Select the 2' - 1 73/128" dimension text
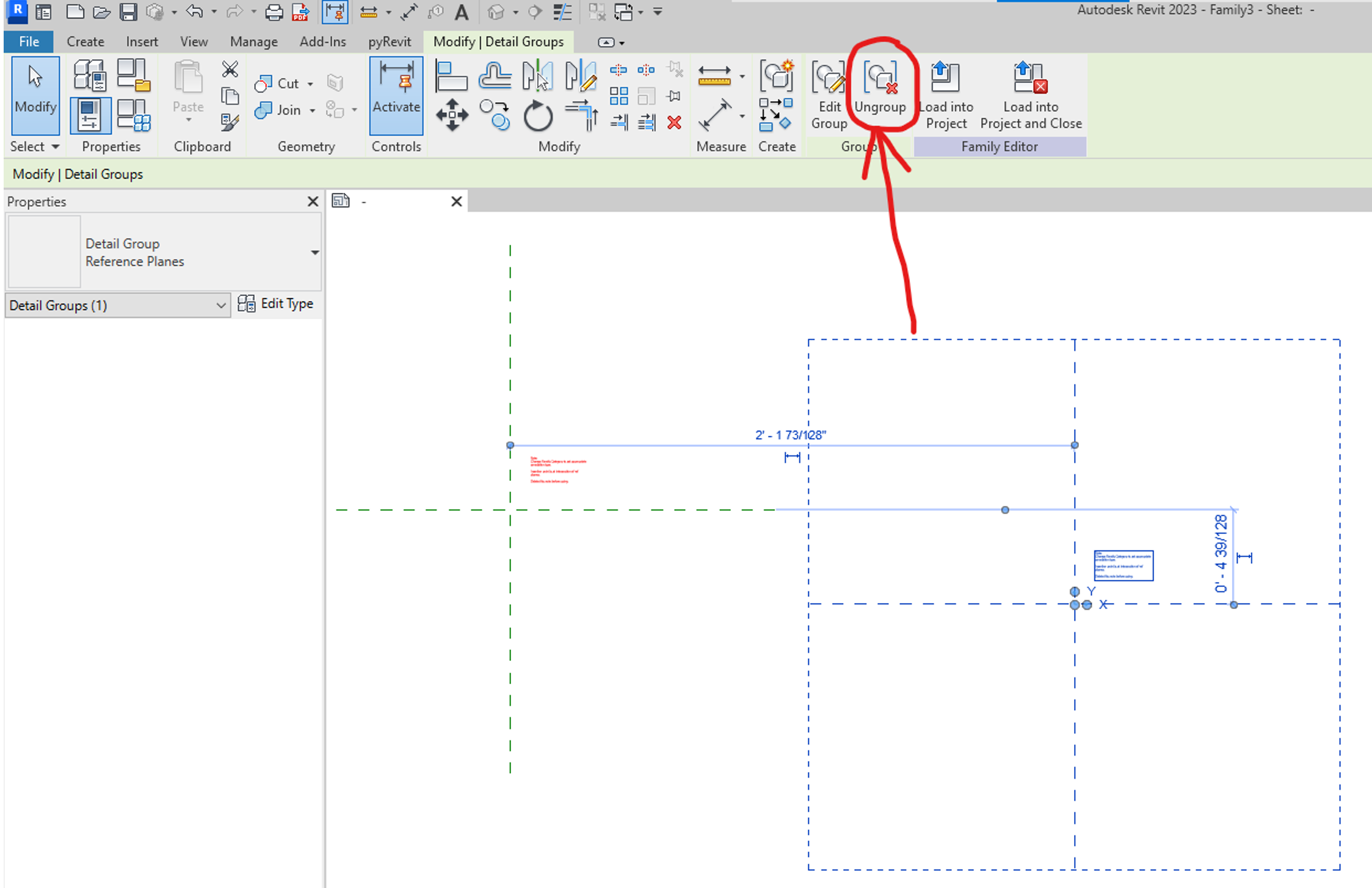The width and height of the screenshot is (1372, 888). pos(790,435)
